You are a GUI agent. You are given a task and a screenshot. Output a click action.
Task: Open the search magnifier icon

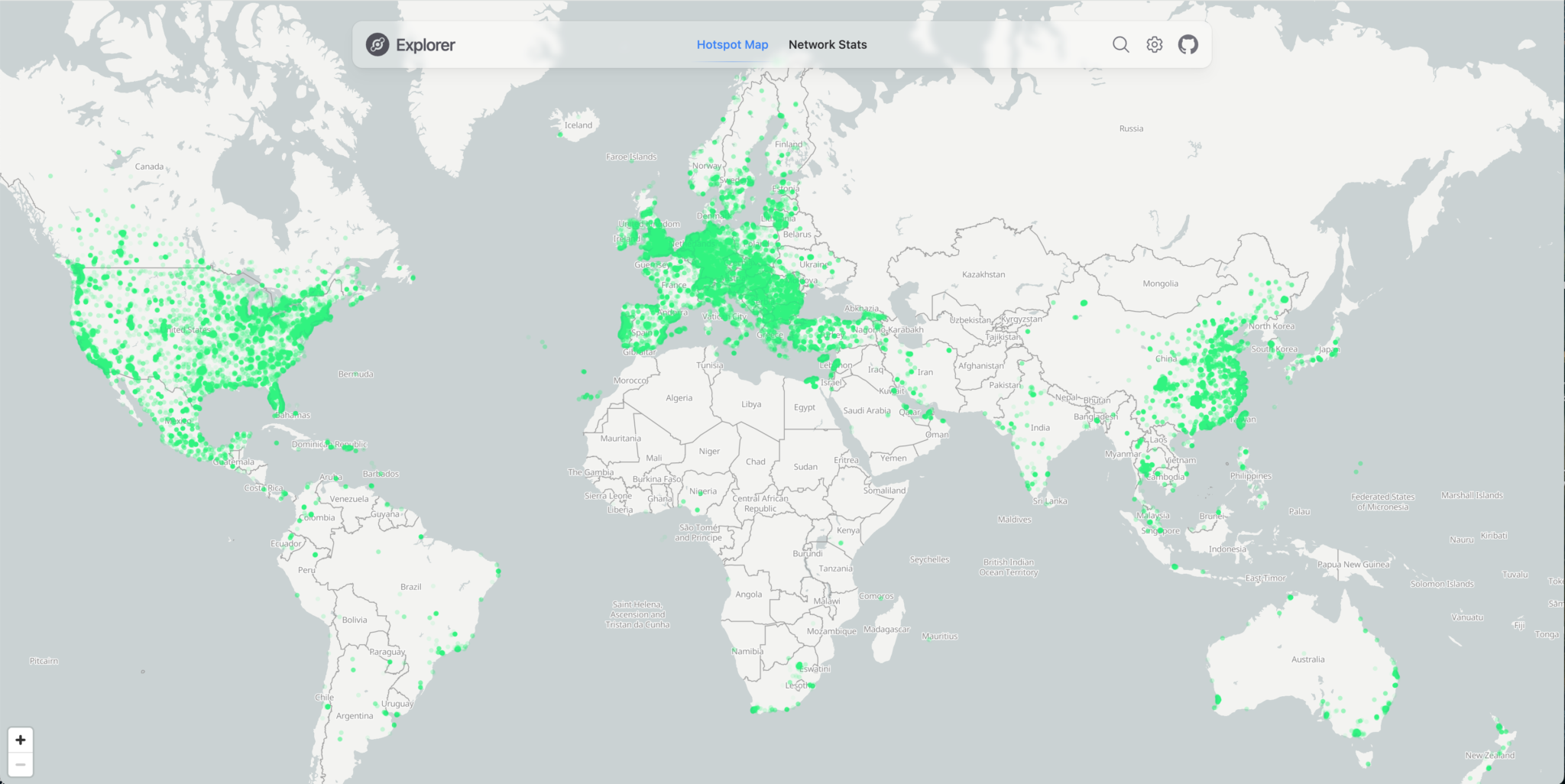(x=1120, y=45)
